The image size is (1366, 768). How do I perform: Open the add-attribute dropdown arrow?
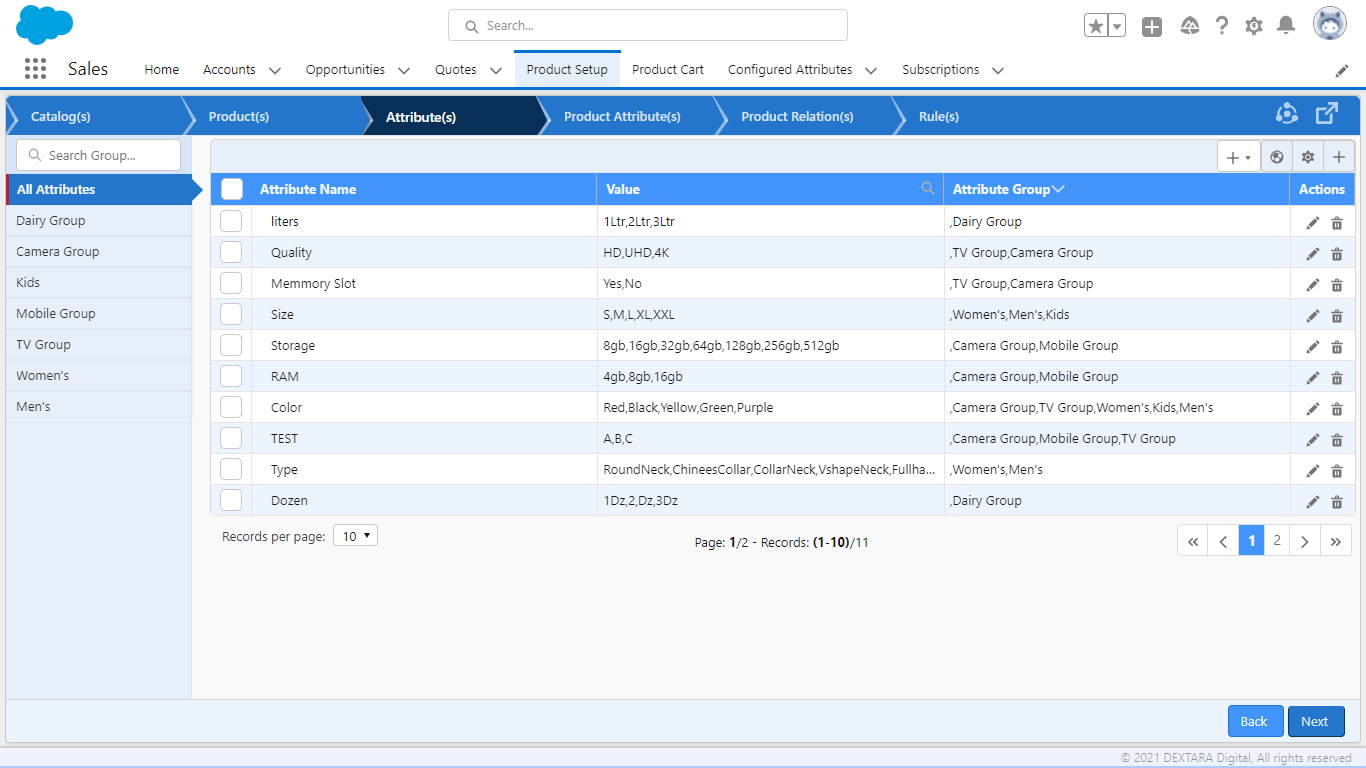pos(1248,156)
